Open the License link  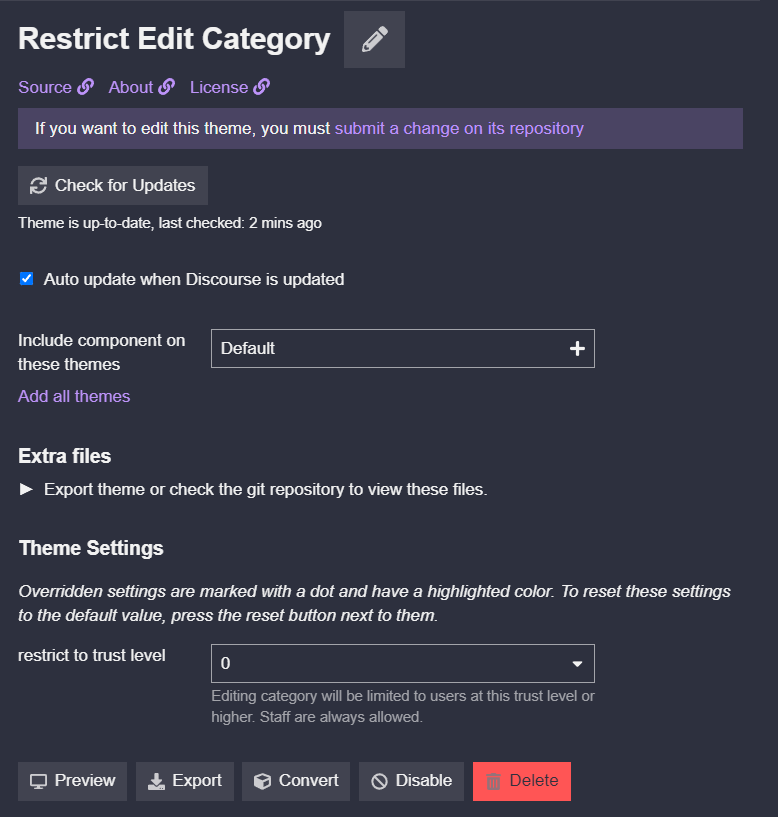(230, 87)
